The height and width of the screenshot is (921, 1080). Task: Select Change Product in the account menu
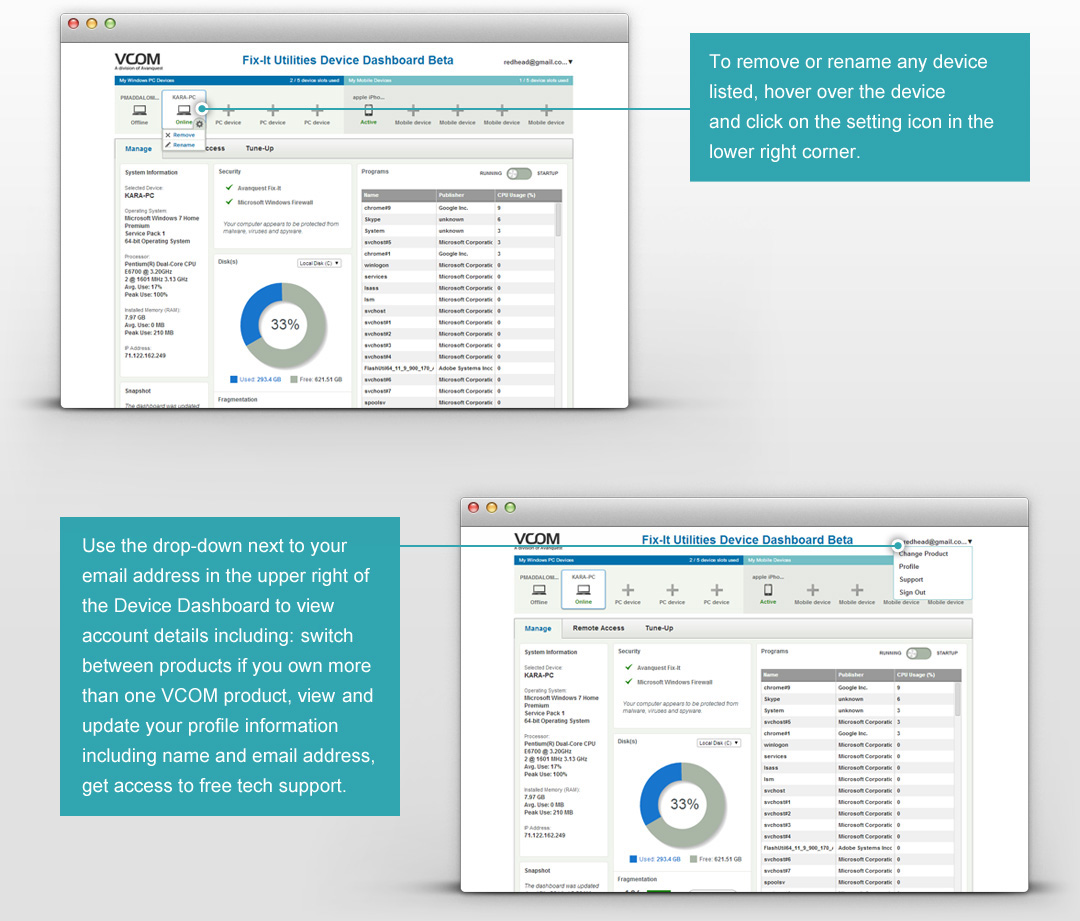(x=923, y=554)
